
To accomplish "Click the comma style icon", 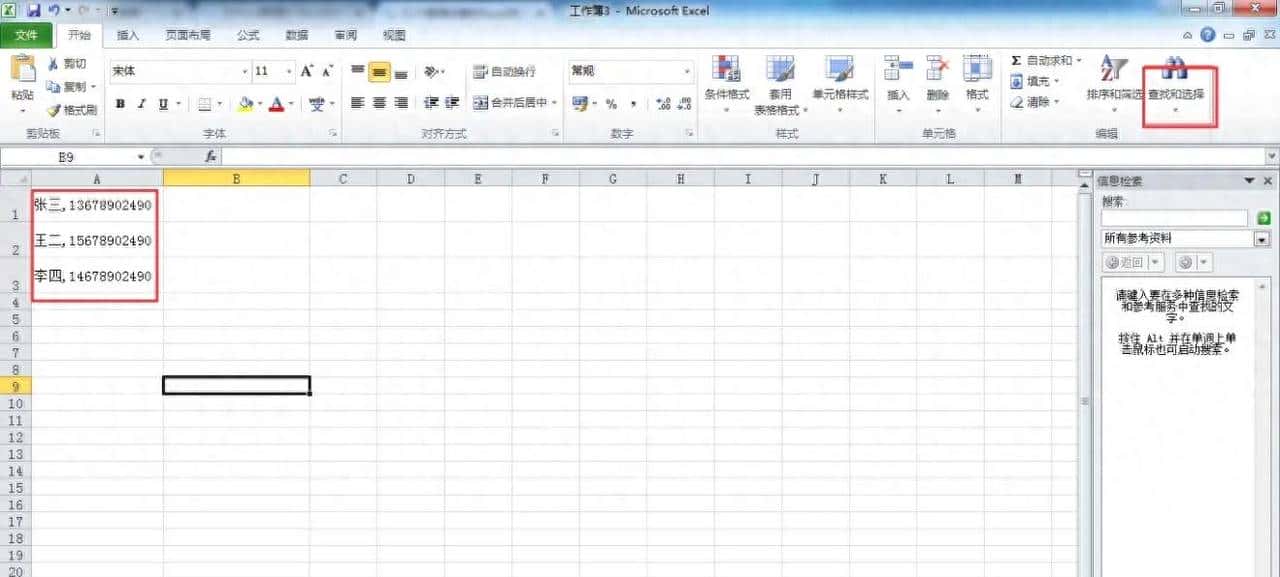I will pos(633,104).
